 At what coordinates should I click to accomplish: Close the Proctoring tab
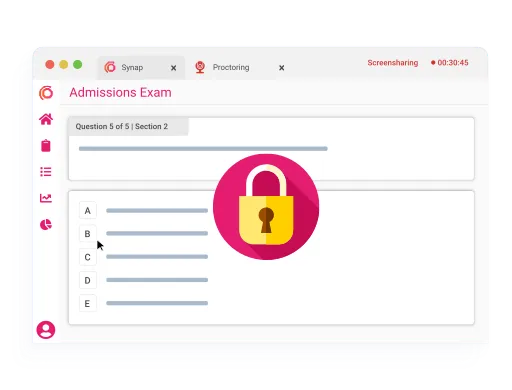click(x=282, y=68)
